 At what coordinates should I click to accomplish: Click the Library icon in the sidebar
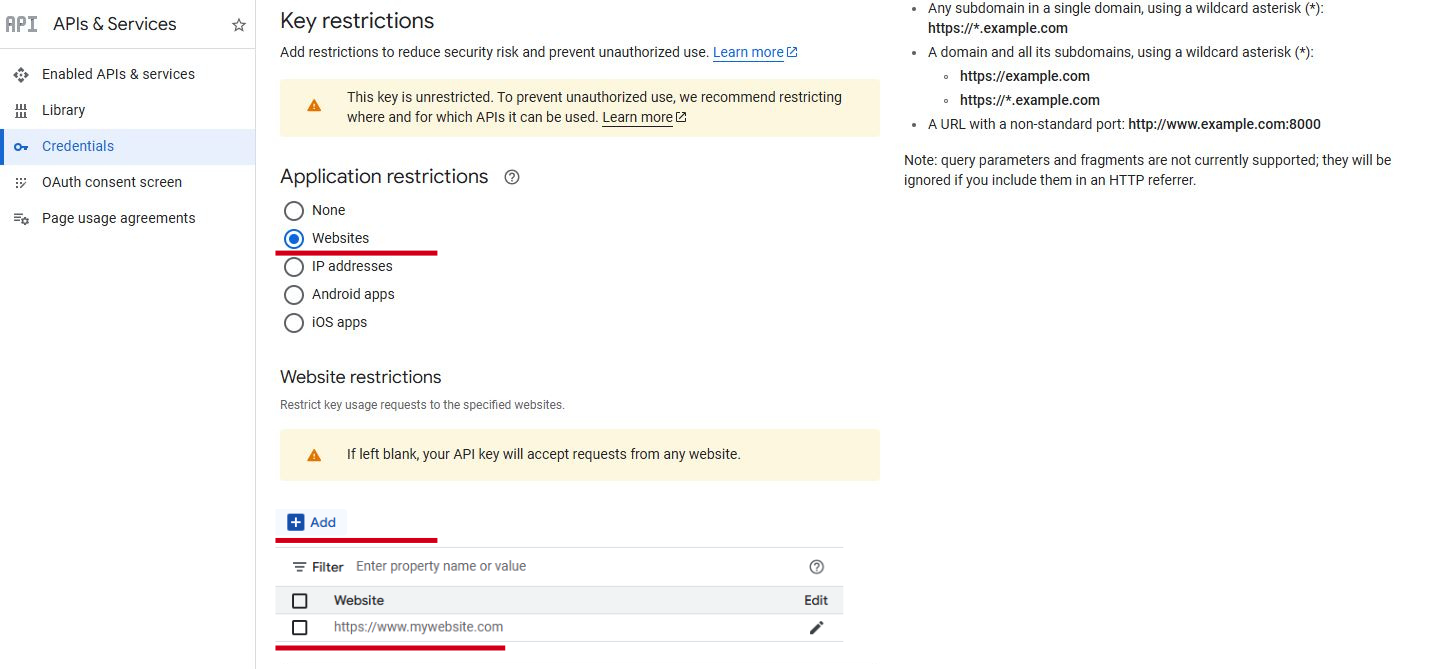pyautogui.click(x=21, y=111)
